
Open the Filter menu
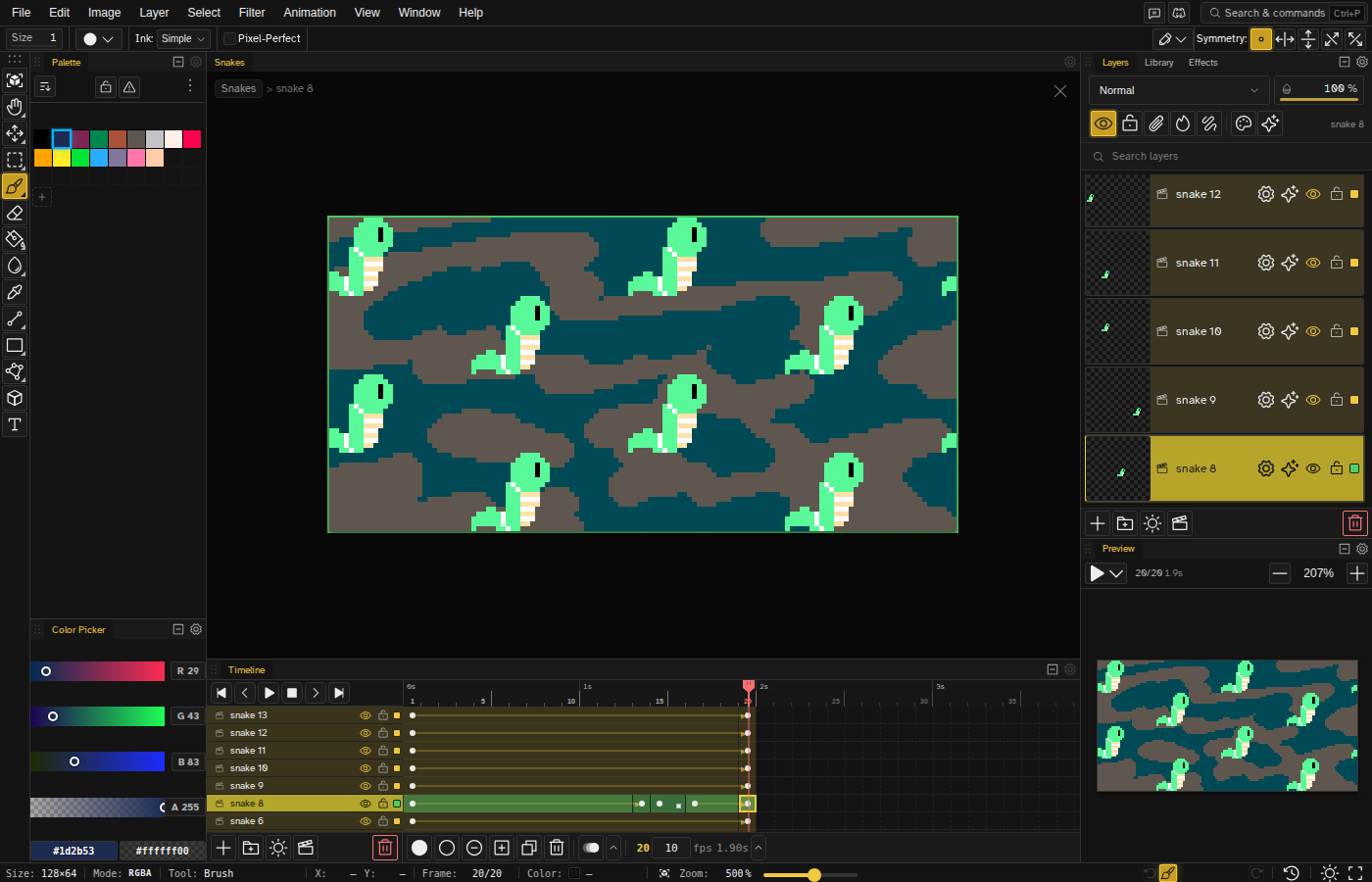pyautogui.click(x=252, y=13)
